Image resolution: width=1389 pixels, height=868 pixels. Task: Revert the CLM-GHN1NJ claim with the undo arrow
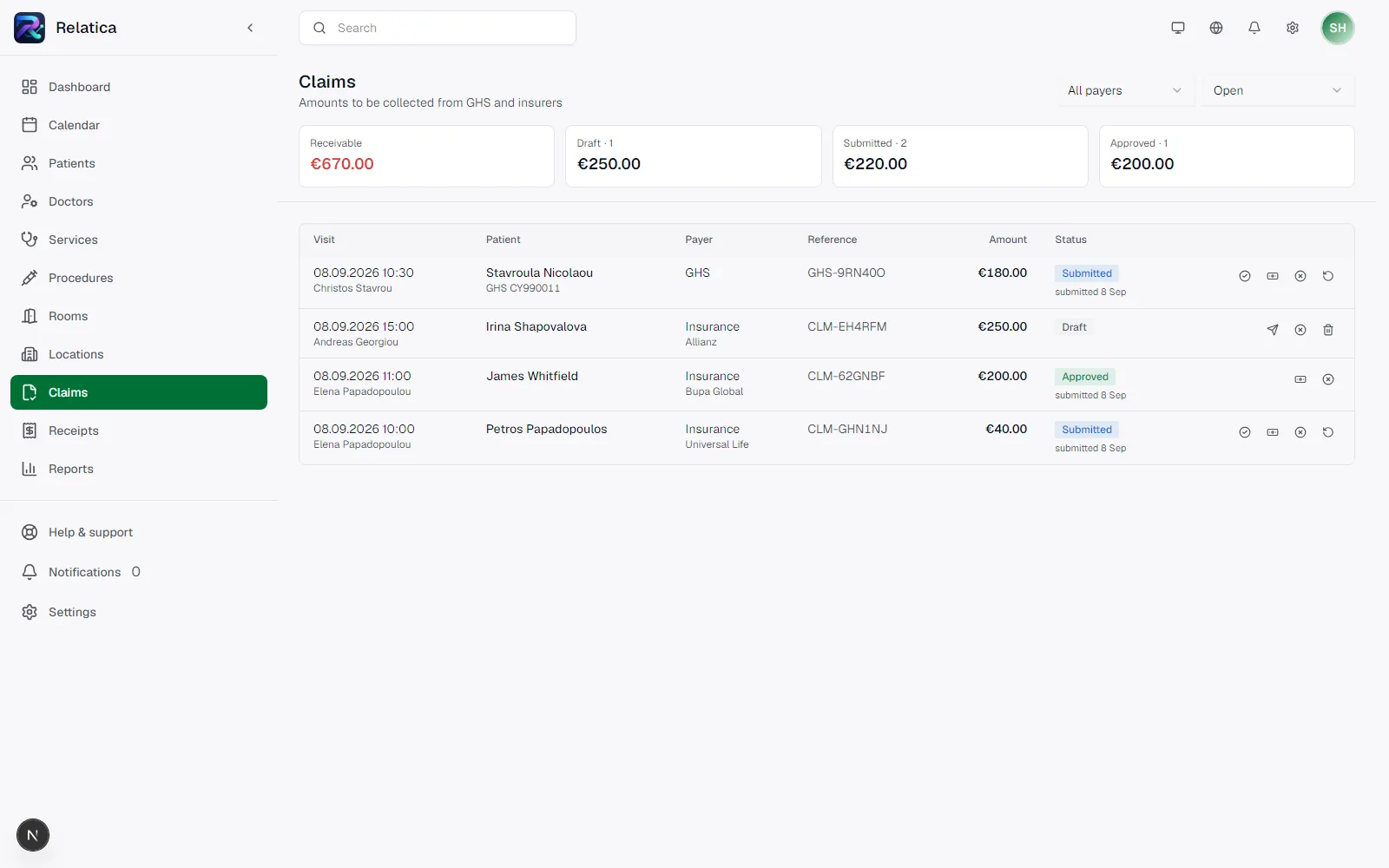coord(1328,432)
